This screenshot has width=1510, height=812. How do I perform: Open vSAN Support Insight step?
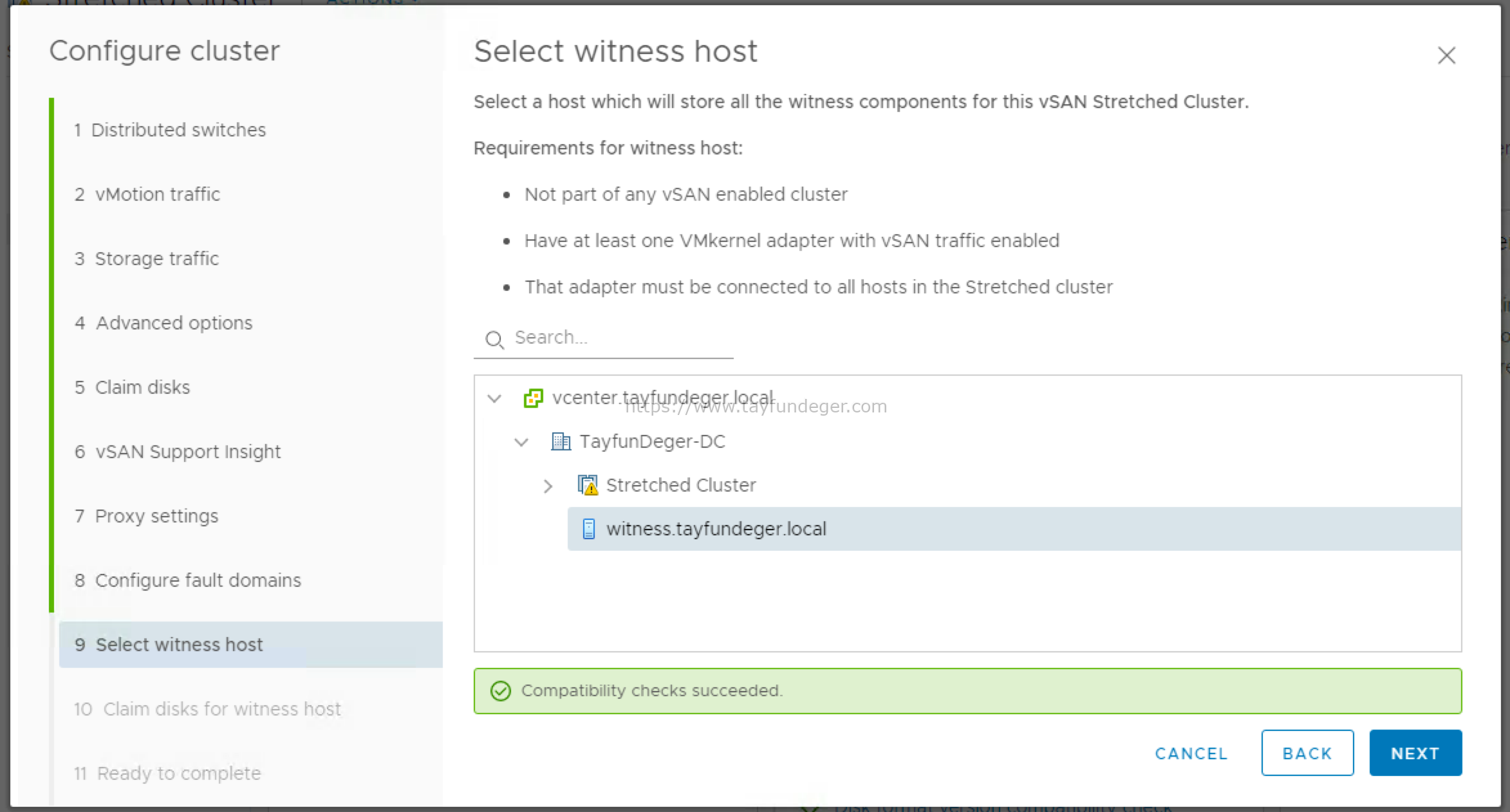pyautogui.click(x=178, y=452)
